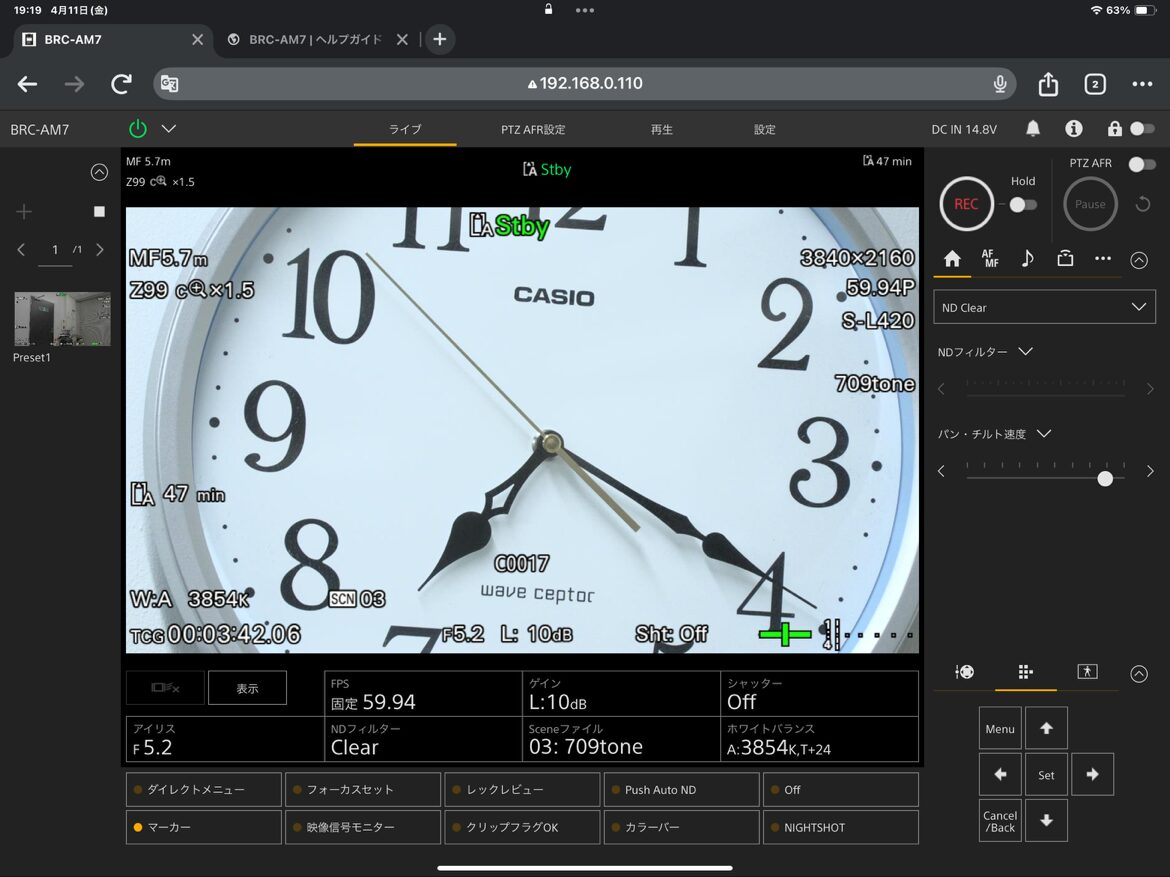Toggle the Push Auto ND assignable button
Image resolution: width=1170 pixels, height=877 pixels.
pyautogui.click(x=681, y=790)
